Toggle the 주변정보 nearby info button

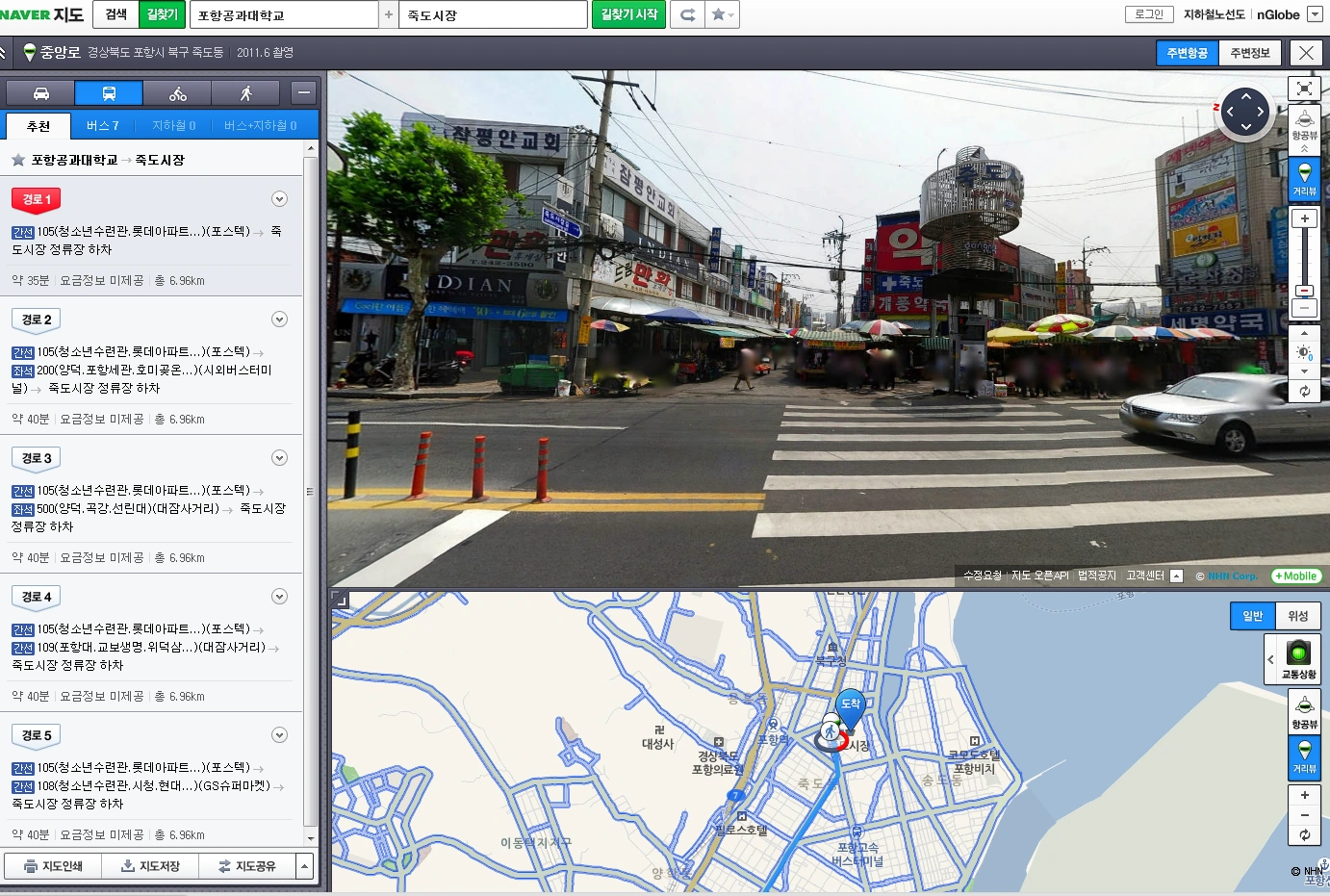click(x=1249, y=53)
